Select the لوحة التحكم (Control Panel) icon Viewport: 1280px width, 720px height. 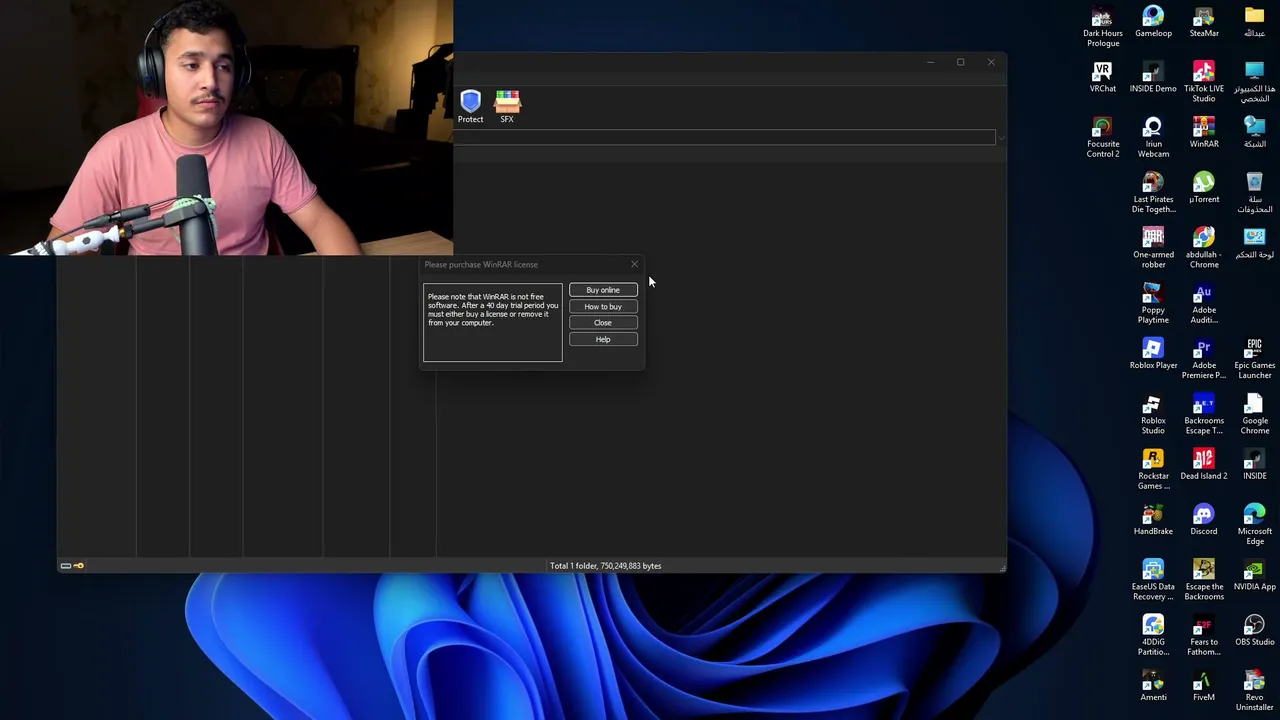pyautogui.click(x=1254, y=243)
